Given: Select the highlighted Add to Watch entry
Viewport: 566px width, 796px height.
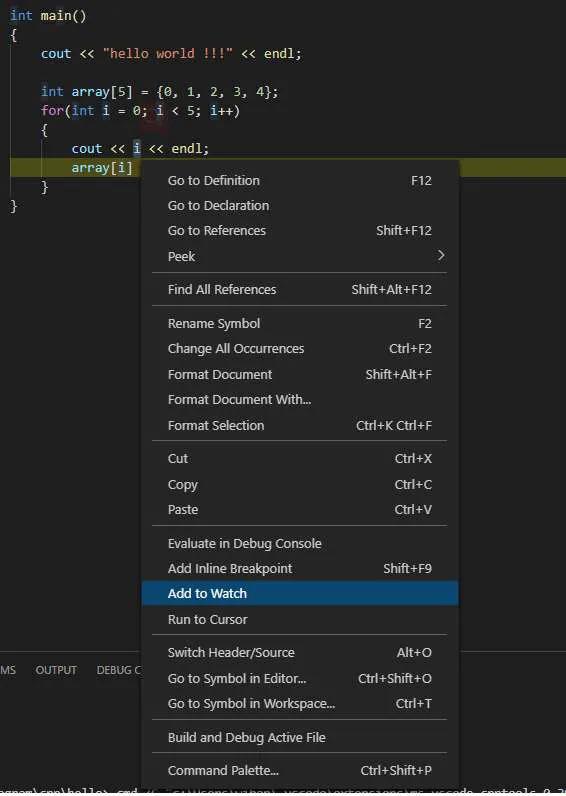Looking at the screenshot, I should pos(299,593).
